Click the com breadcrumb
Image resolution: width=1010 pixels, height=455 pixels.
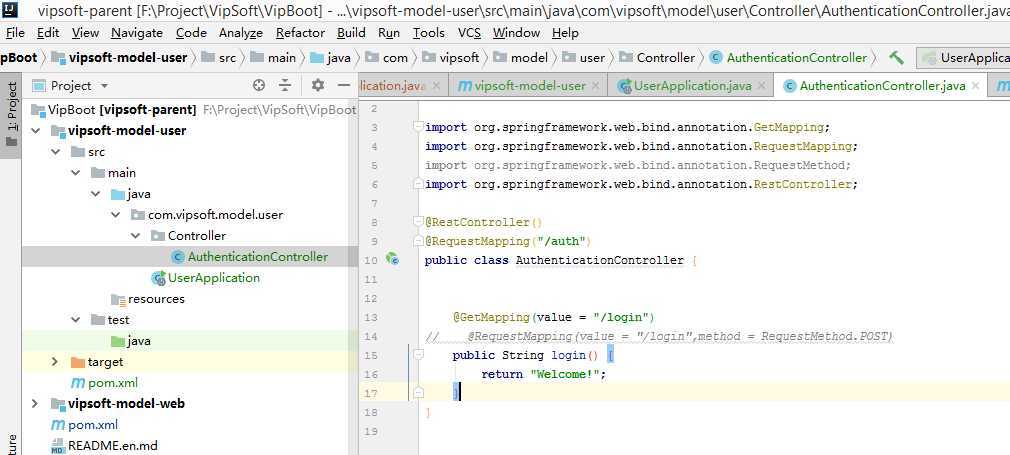(386, 58)
